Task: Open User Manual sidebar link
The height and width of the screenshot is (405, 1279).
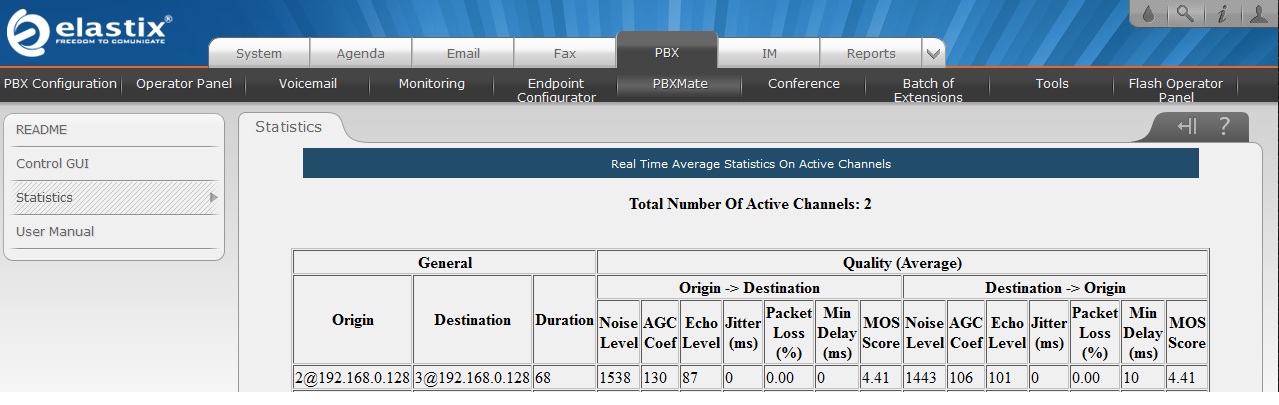Action: [x=55, y=232]
